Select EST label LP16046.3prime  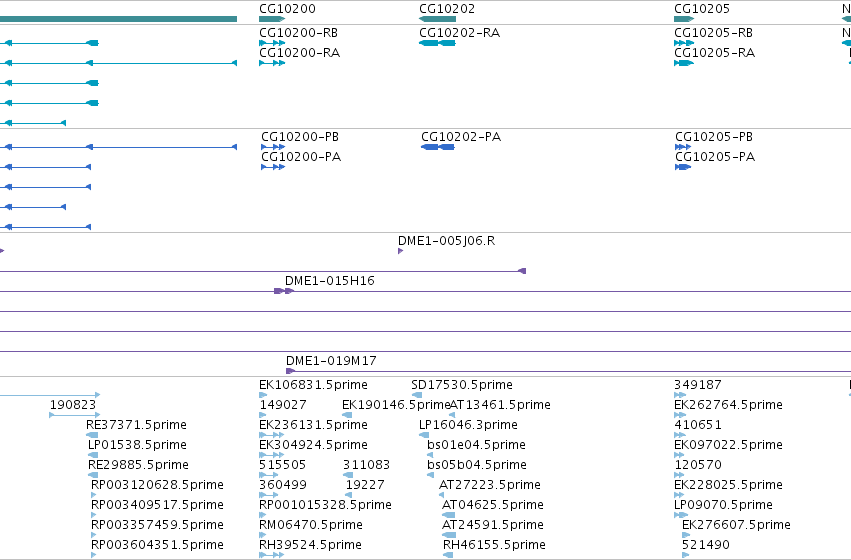pos(468,425)
